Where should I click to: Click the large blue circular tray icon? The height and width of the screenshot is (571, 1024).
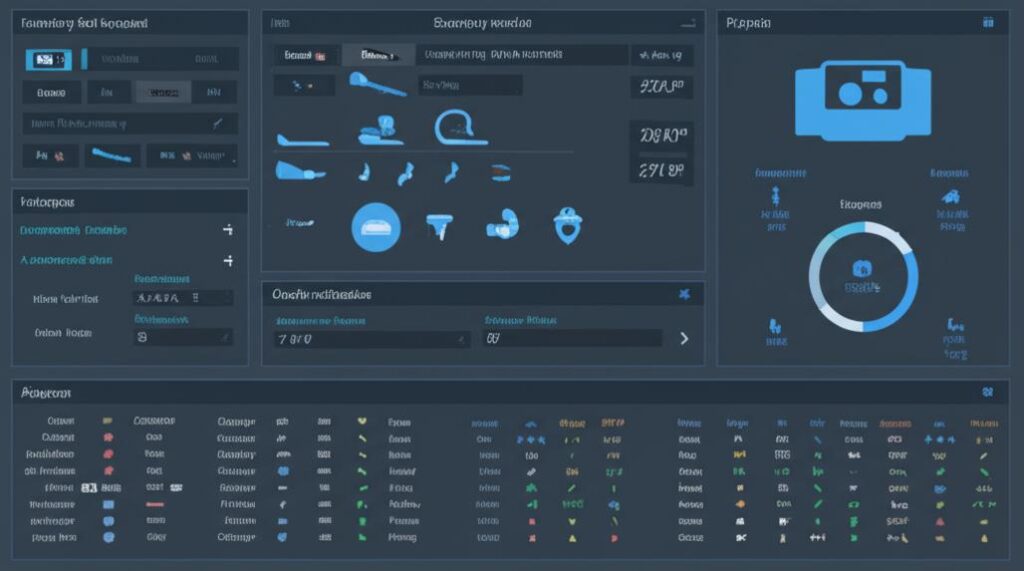376,226
